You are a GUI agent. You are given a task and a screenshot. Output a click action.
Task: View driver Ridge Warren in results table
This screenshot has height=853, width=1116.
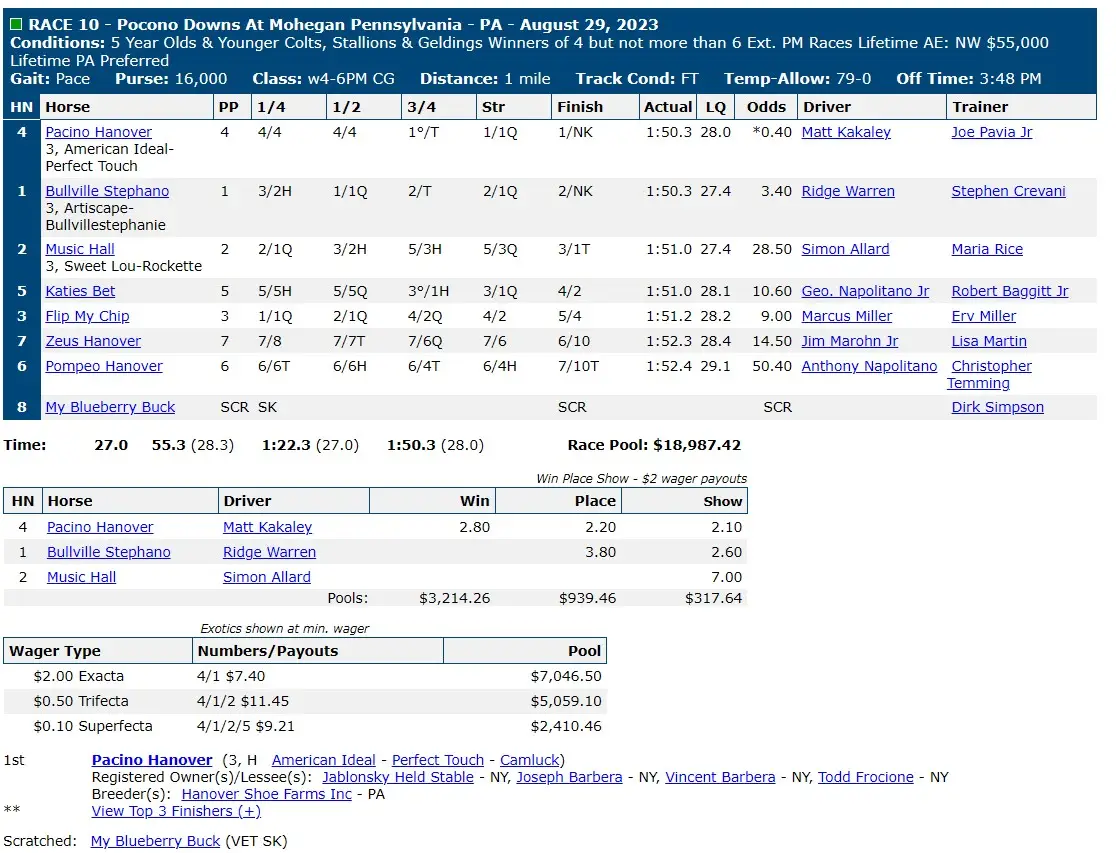(848, 191)
